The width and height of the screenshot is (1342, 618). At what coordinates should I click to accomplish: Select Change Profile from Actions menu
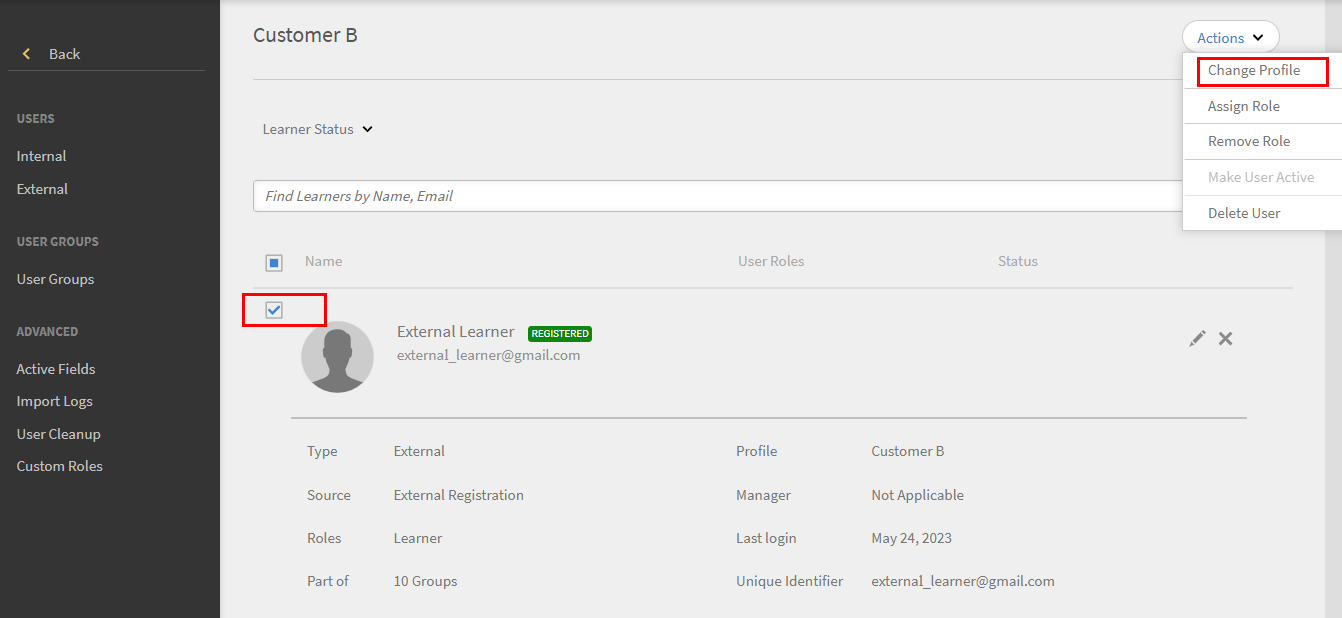click(x=1254, y=71)
